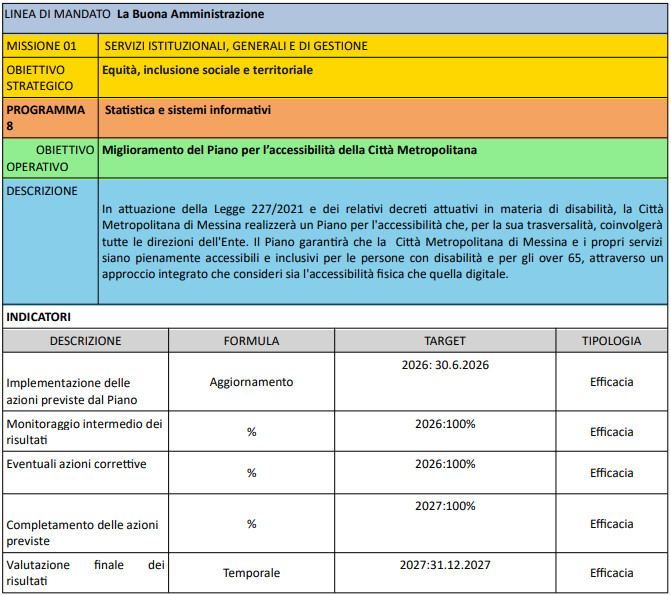671x595 pixels.
Task: Select the '2027:31.12.2027' target value
Action: click(444, 565)
